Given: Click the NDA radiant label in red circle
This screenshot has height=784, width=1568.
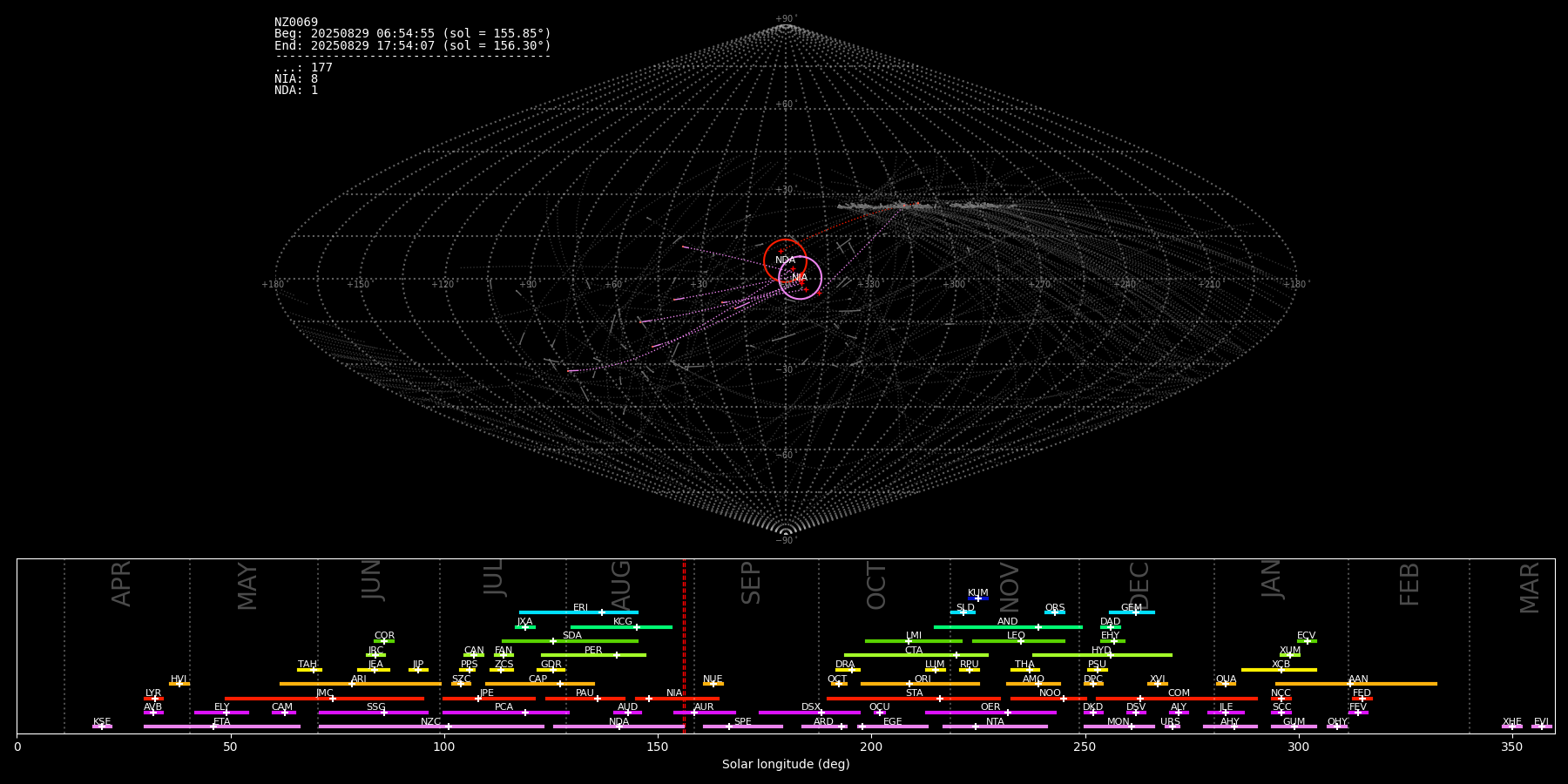Looking at the screenshot, I should (785, 260).
